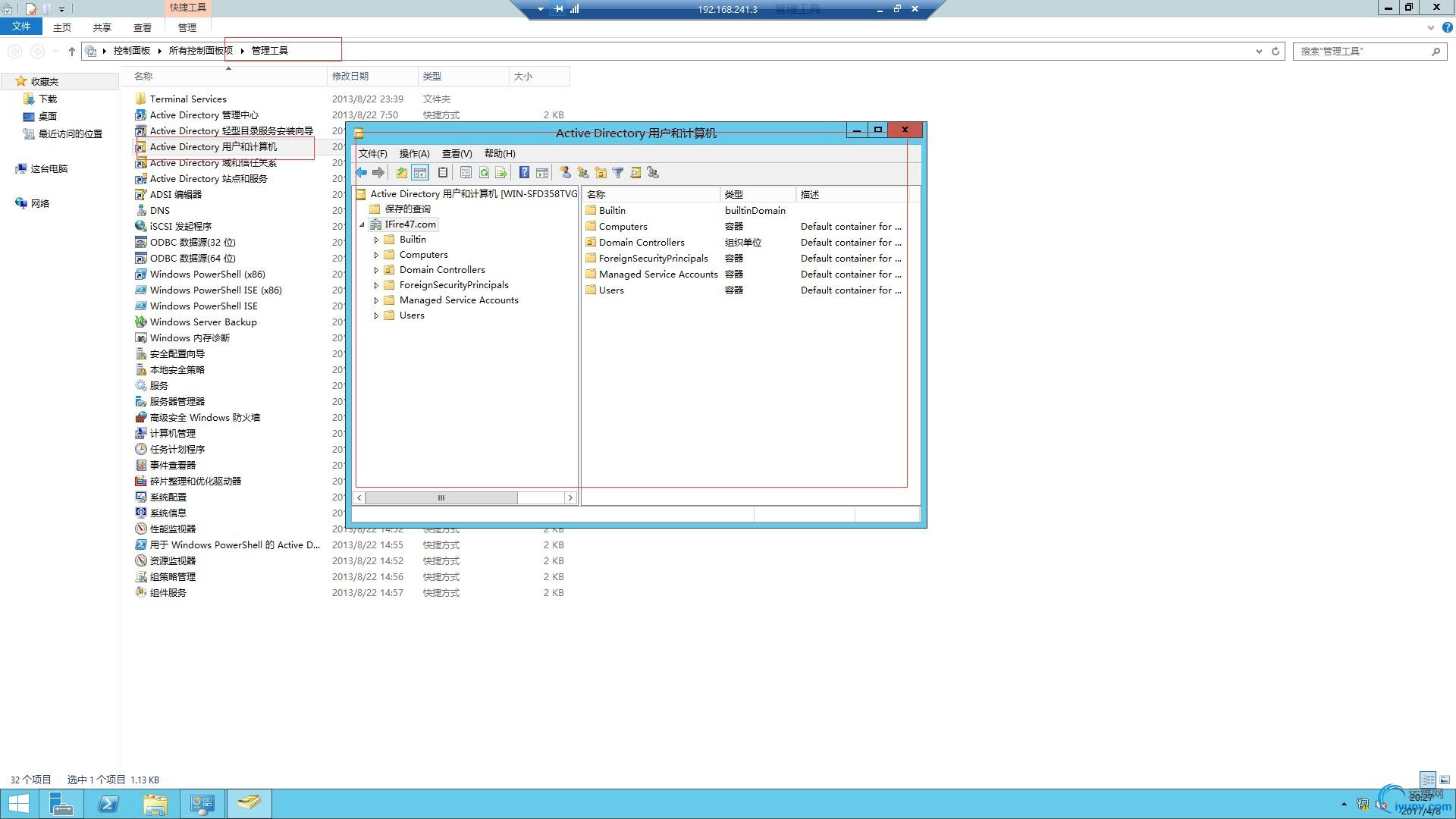This screenshot has height=819, width=1456.
Task: Toggle Show/Hide Action Pane toolbar button
Action: pyautogui.click(x=542, y=173)
